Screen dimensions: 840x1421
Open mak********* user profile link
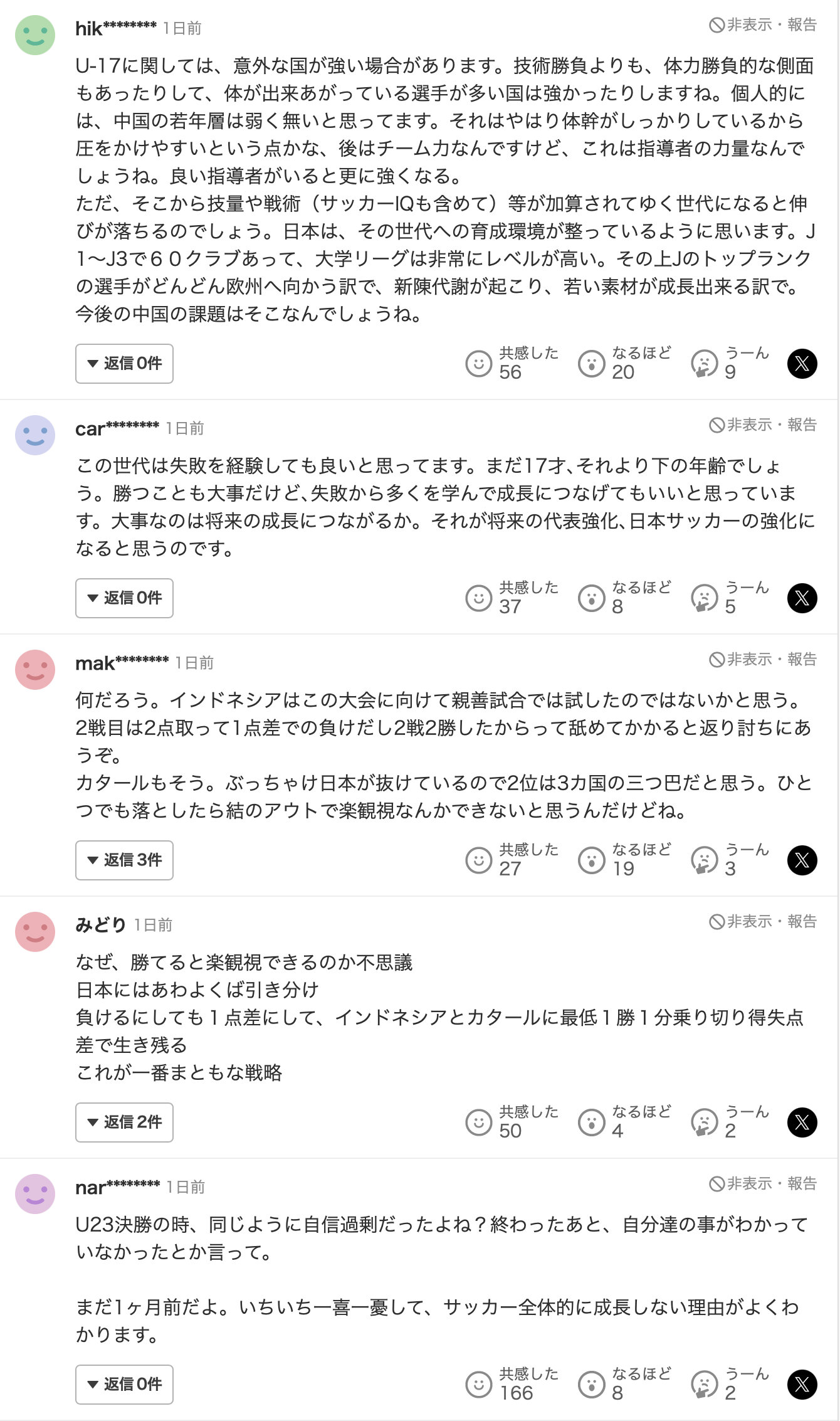pyautogui.click(x=122, y=663)
